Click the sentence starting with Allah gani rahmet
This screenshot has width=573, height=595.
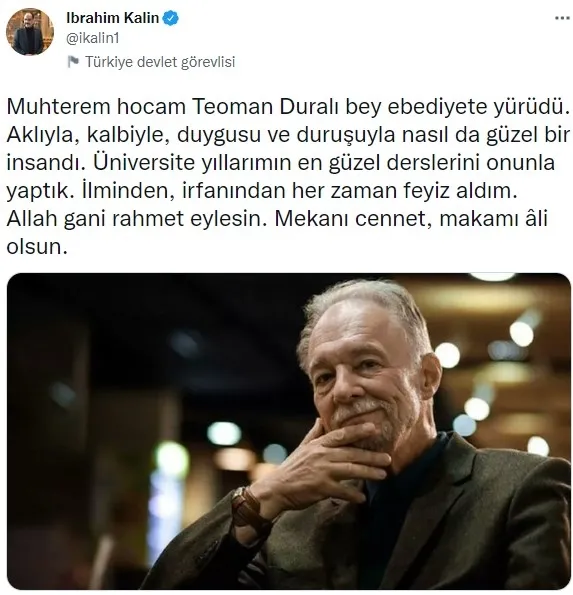pyautogui.click(x=135, y=219)
